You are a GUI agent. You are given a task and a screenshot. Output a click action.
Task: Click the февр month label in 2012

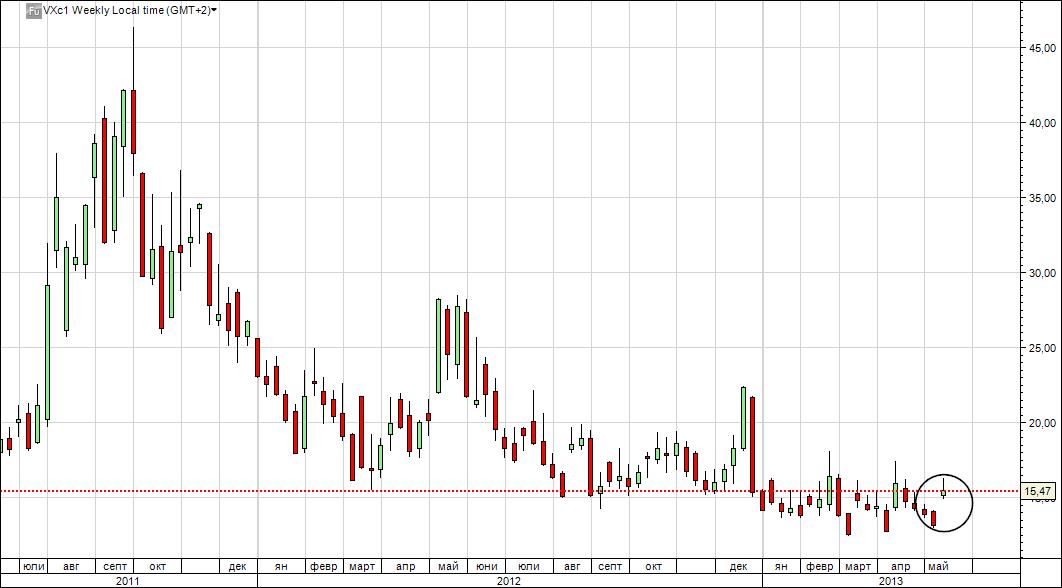pos(324,566)
